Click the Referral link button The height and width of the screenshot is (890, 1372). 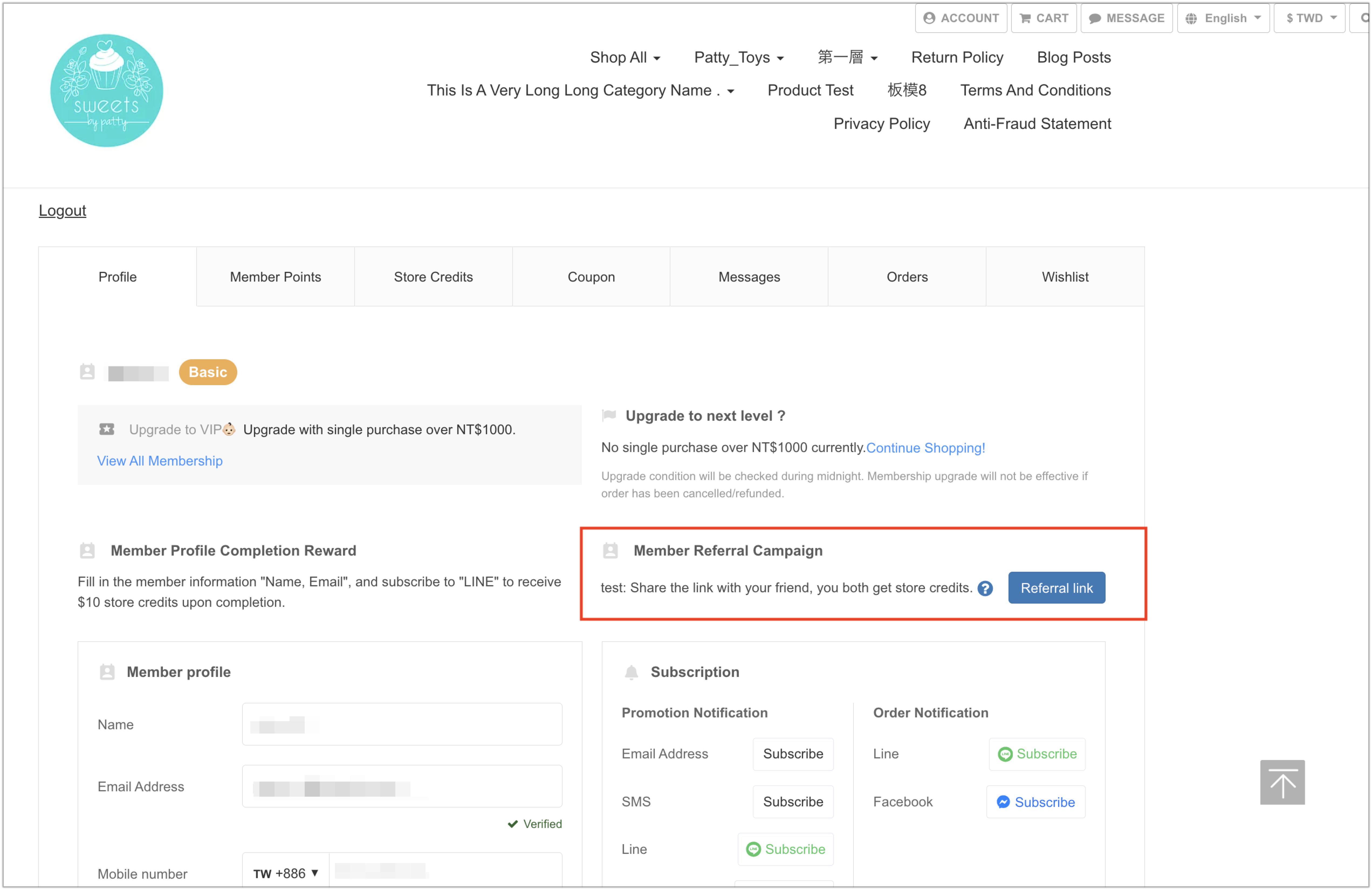(x=1057, y=588)
